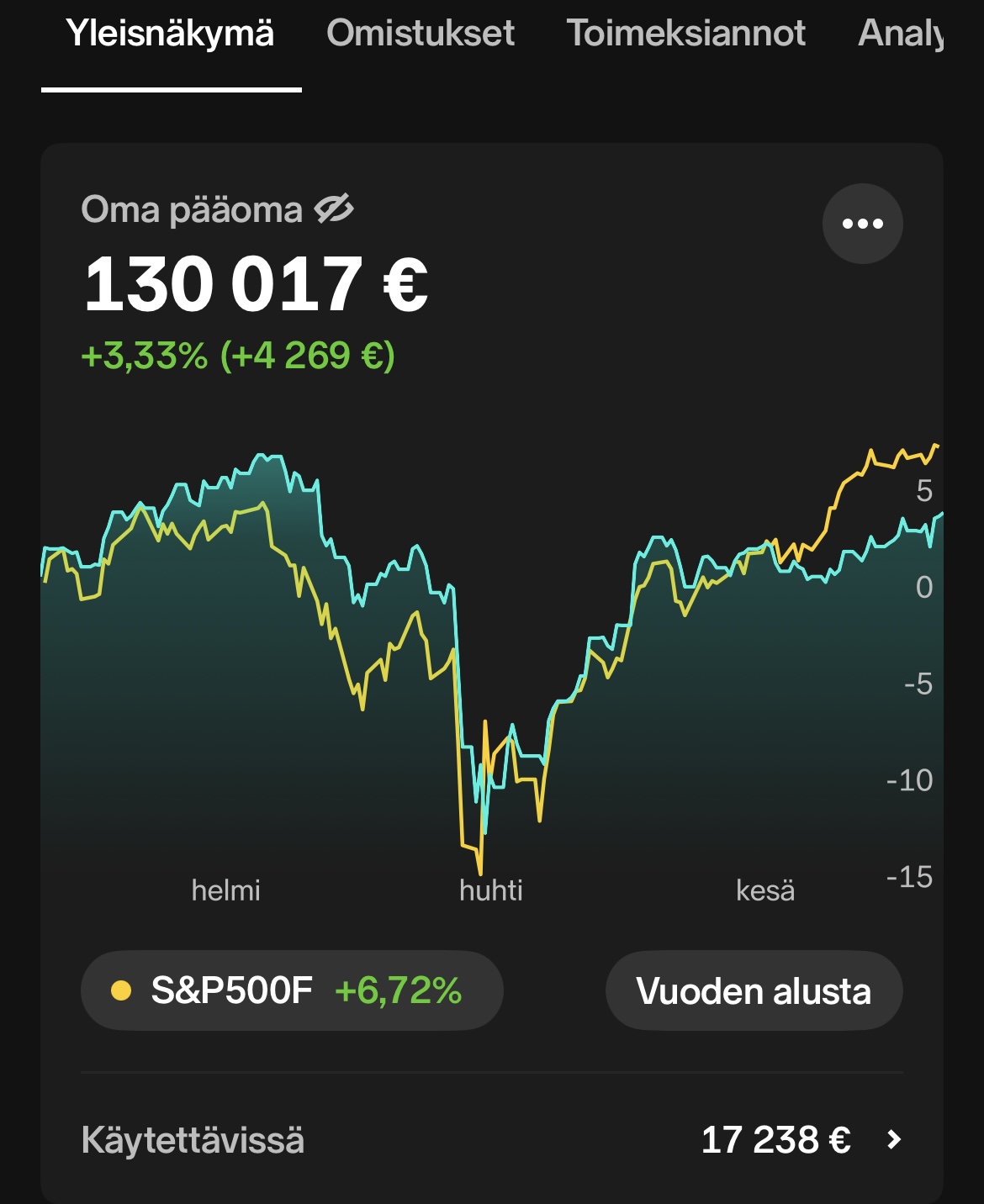
Task: Click the helmi month label on the chart
Action: pyautogui.click(x=225, y=890)
